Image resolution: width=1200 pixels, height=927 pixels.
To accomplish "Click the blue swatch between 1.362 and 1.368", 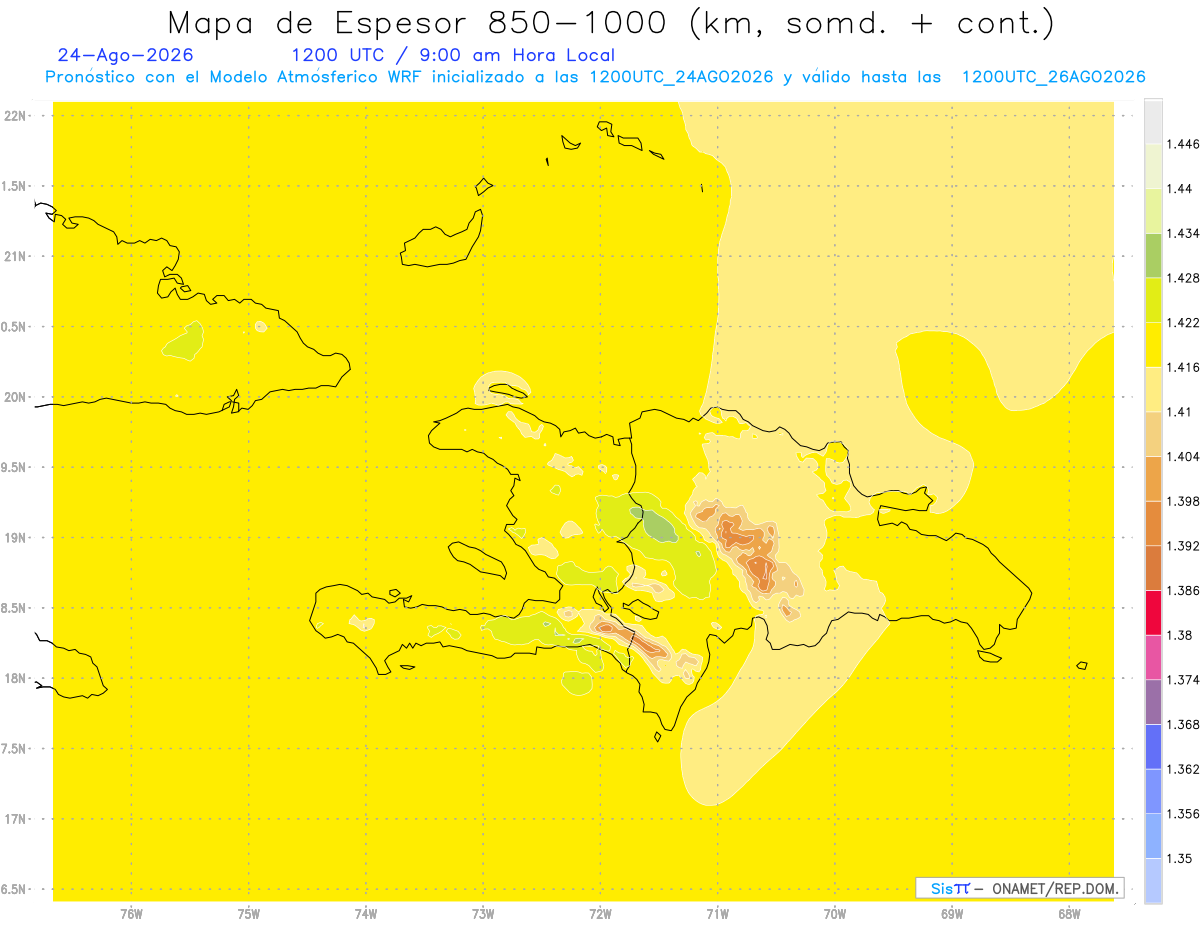I will click(x=1153, y=746).
